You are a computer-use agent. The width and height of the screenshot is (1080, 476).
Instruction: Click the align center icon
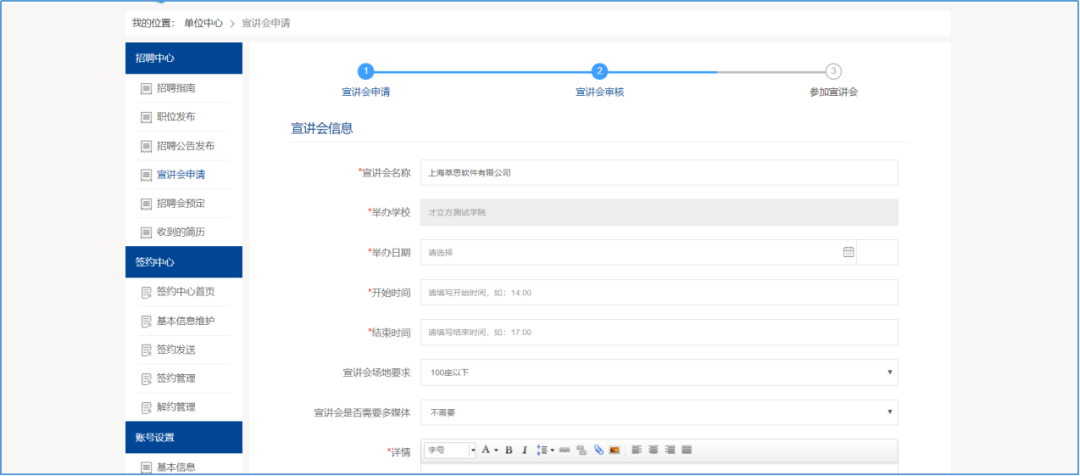(x=653, y=450)
